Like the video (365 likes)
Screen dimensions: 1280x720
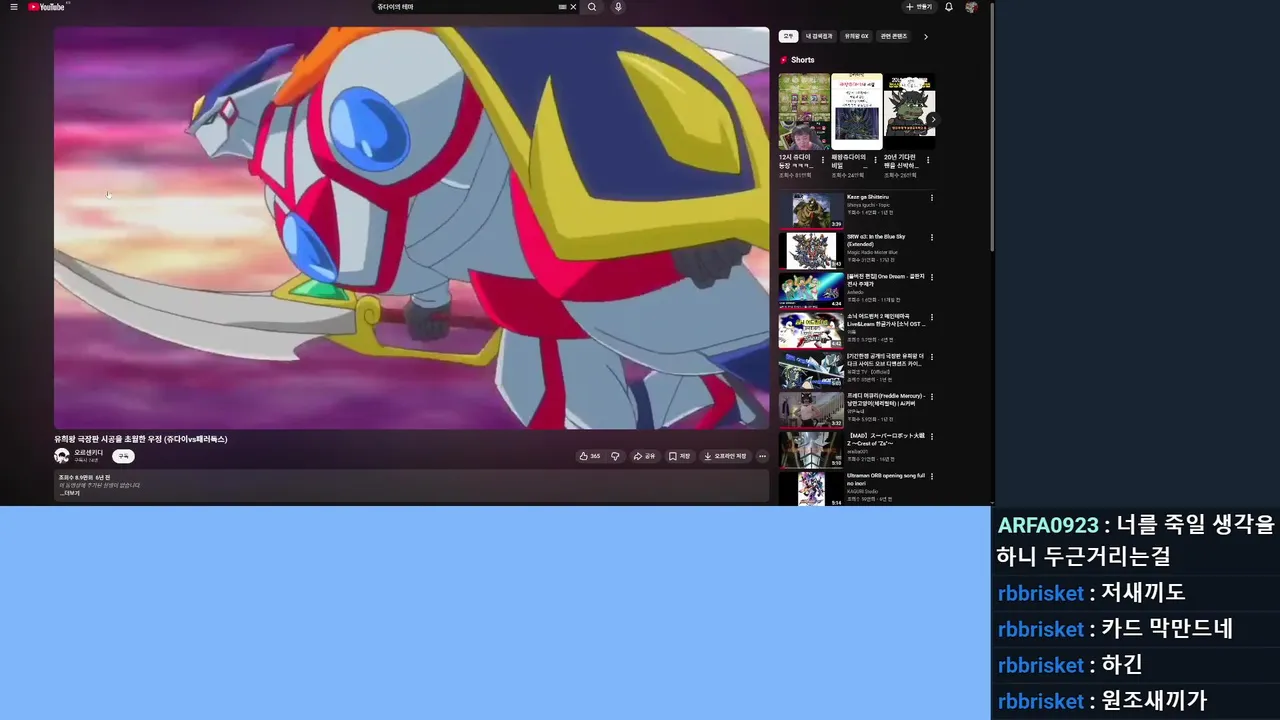tap(590, 456)
